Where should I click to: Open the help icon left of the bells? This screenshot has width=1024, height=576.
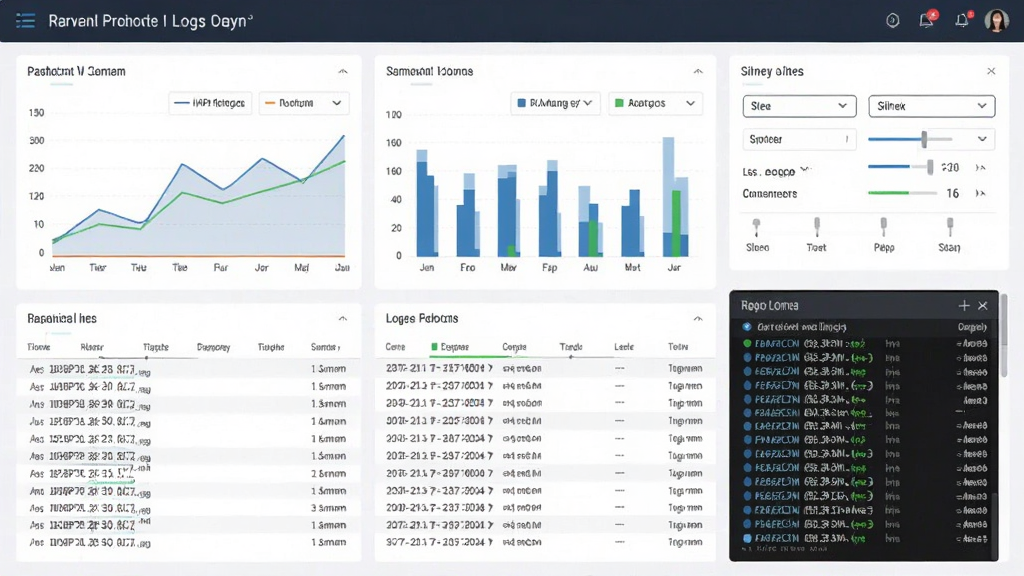[x=893, y=21]
